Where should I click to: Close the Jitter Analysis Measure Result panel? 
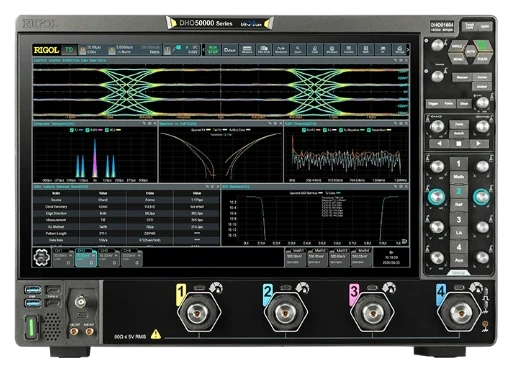pyautogui.click(x=218, y=187)
